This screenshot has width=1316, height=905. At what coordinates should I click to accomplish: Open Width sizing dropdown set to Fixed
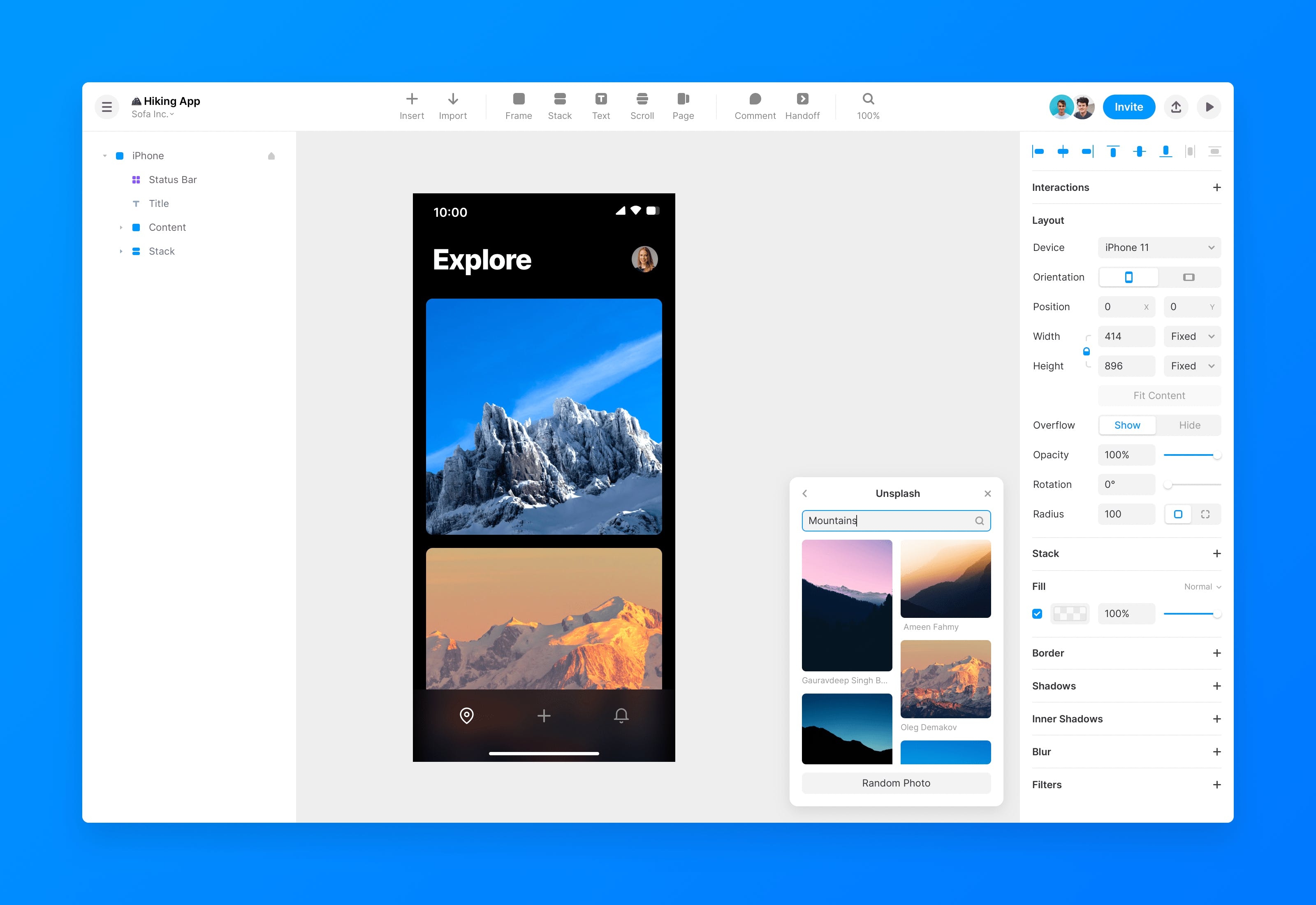coord(1192,336)
